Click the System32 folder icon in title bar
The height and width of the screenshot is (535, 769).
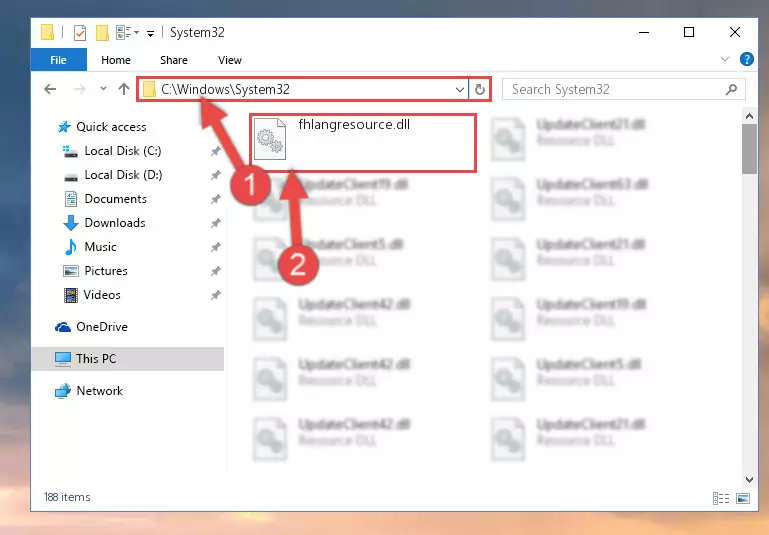point(47,32)
